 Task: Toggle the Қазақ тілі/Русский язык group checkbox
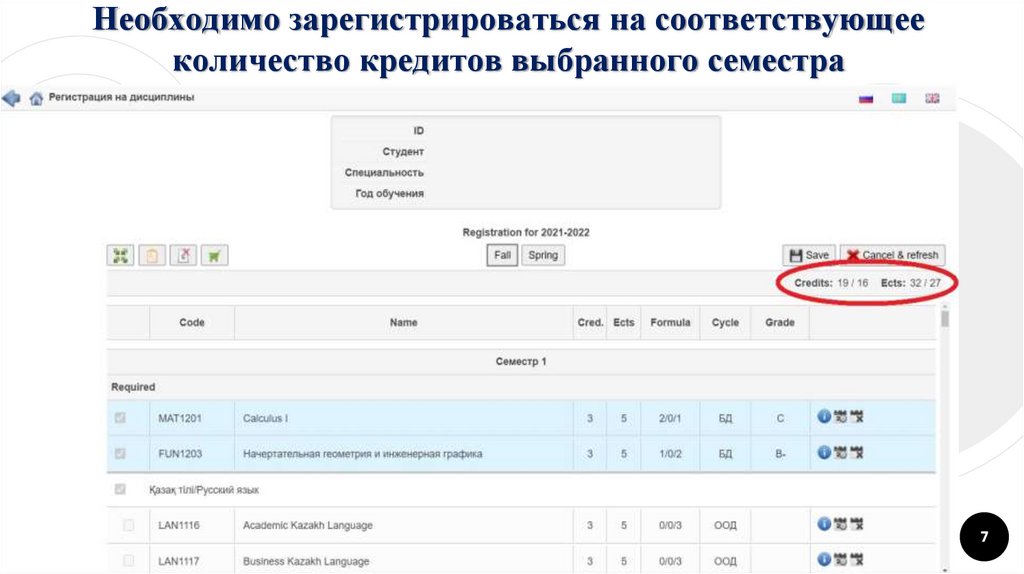click(x=121, y=490)
